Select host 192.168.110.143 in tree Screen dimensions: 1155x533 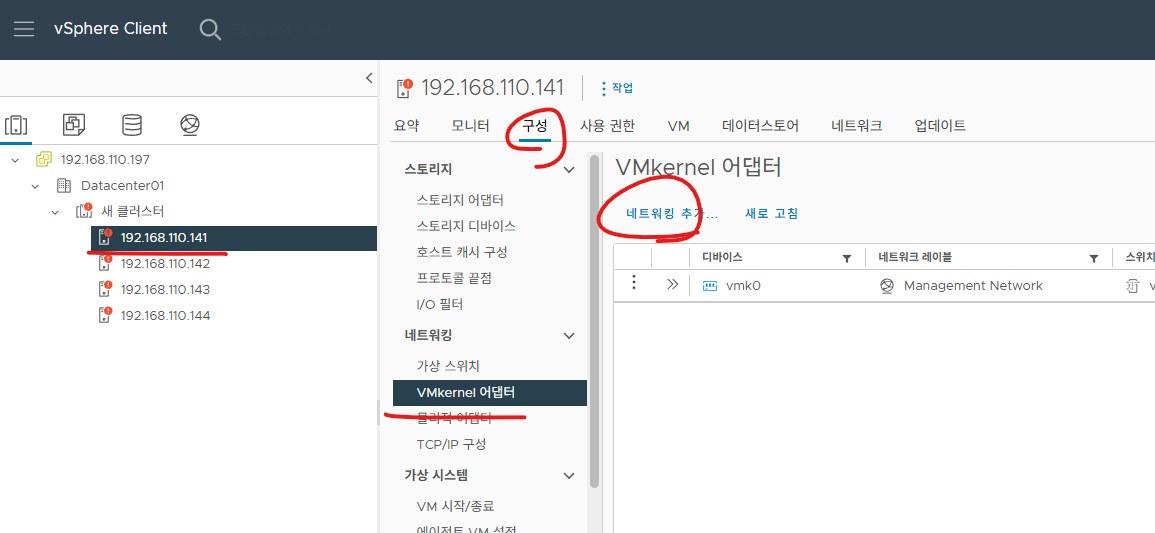pos(165,289)
